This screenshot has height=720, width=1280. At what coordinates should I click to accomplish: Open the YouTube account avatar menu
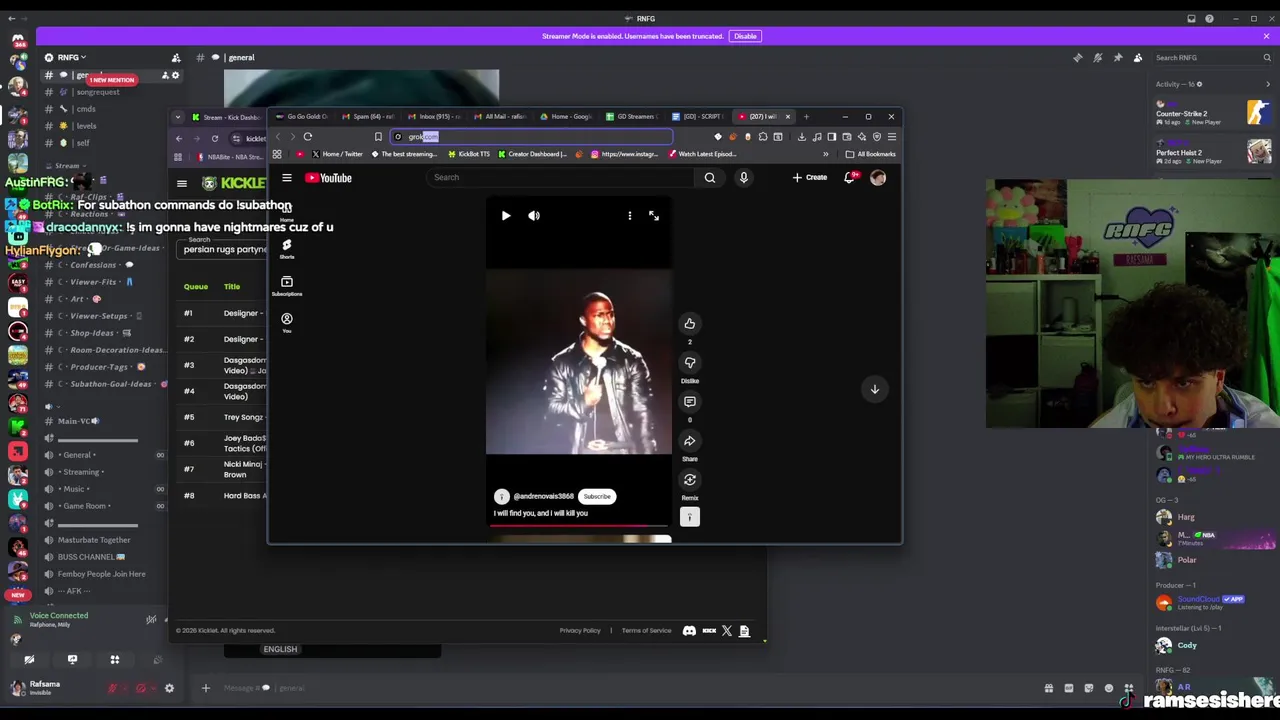click(878, 178)
